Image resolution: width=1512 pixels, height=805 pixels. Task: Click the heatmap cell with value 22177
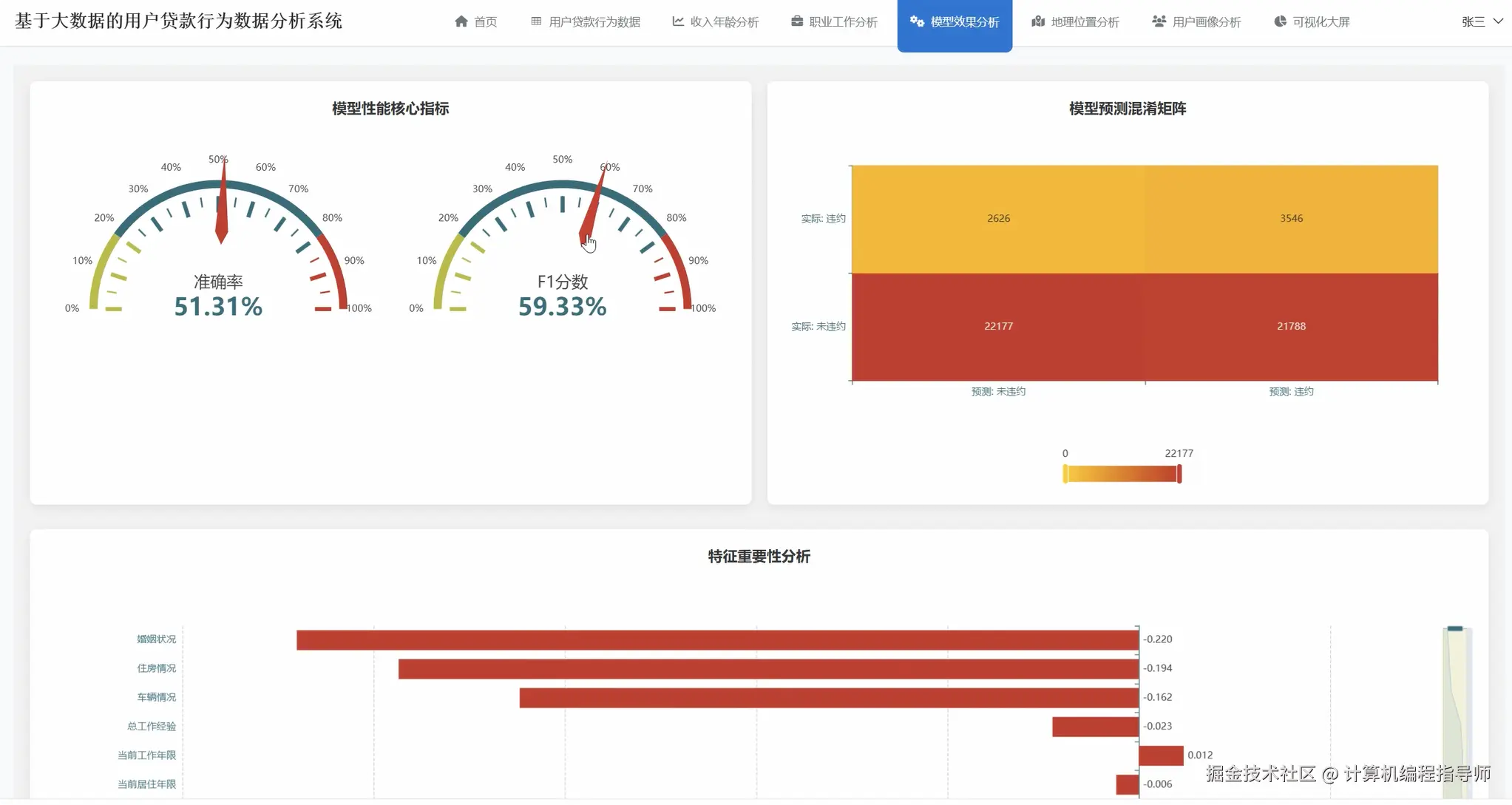[998, 326]
